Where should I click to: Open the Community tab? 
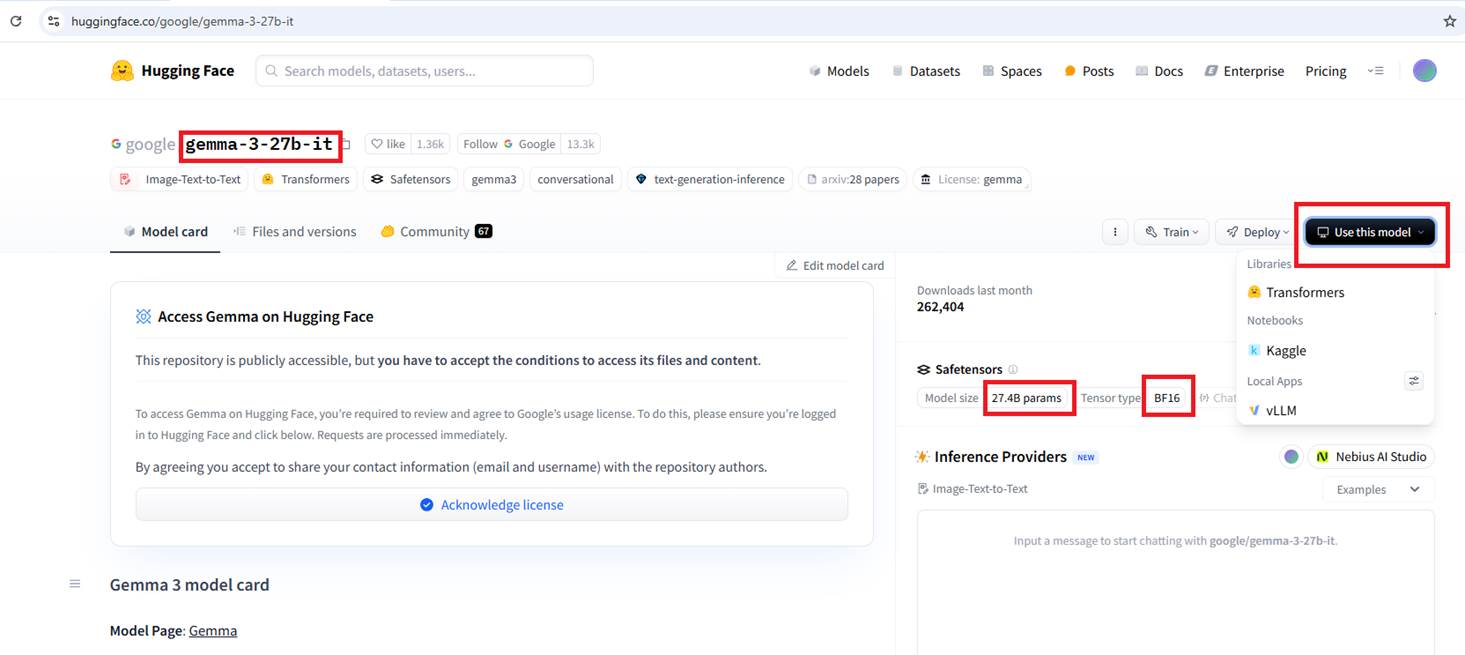(436, 231)
